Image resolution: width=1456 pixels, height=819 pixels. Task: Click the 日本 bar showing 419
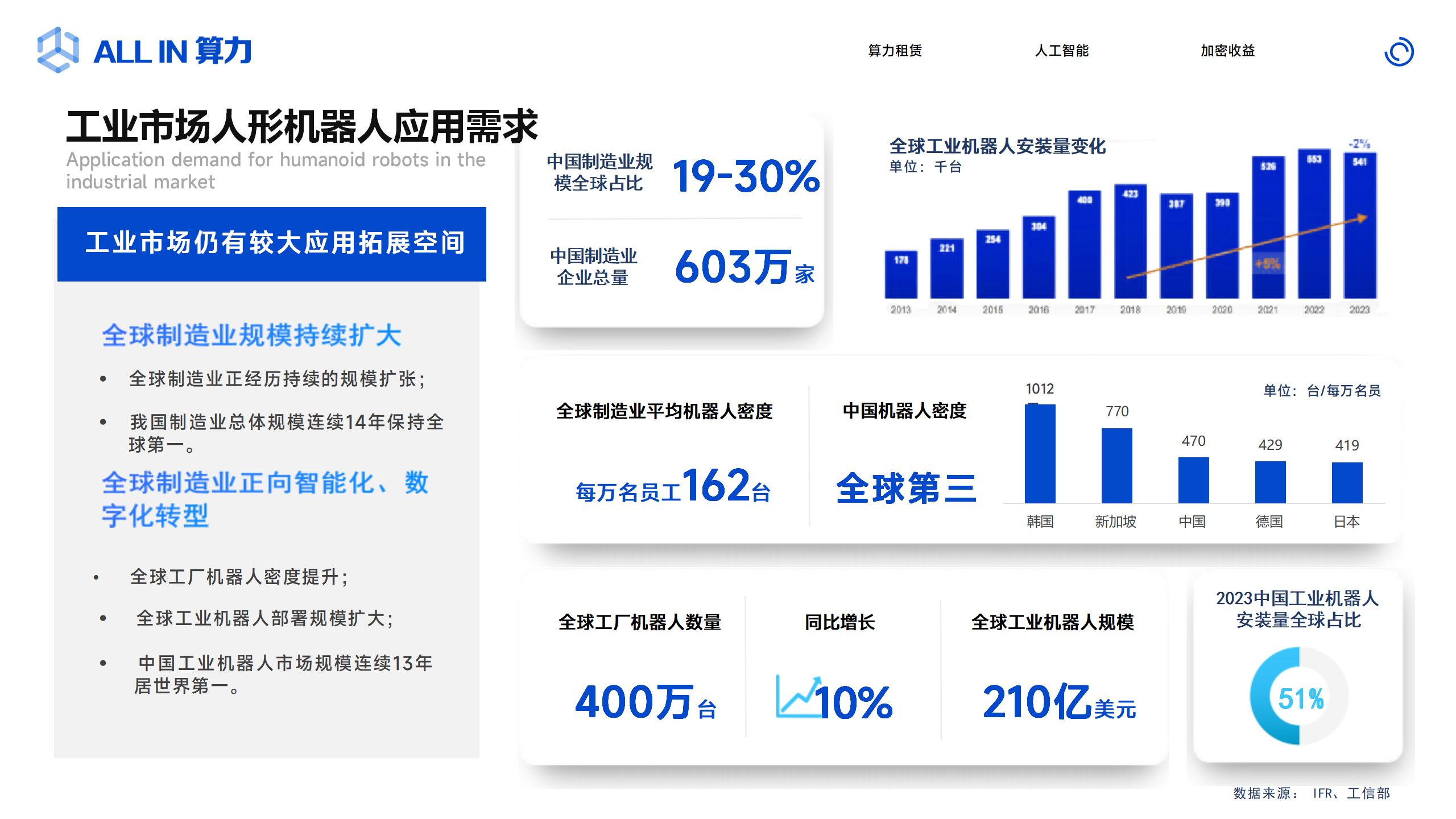point(1347,482)
